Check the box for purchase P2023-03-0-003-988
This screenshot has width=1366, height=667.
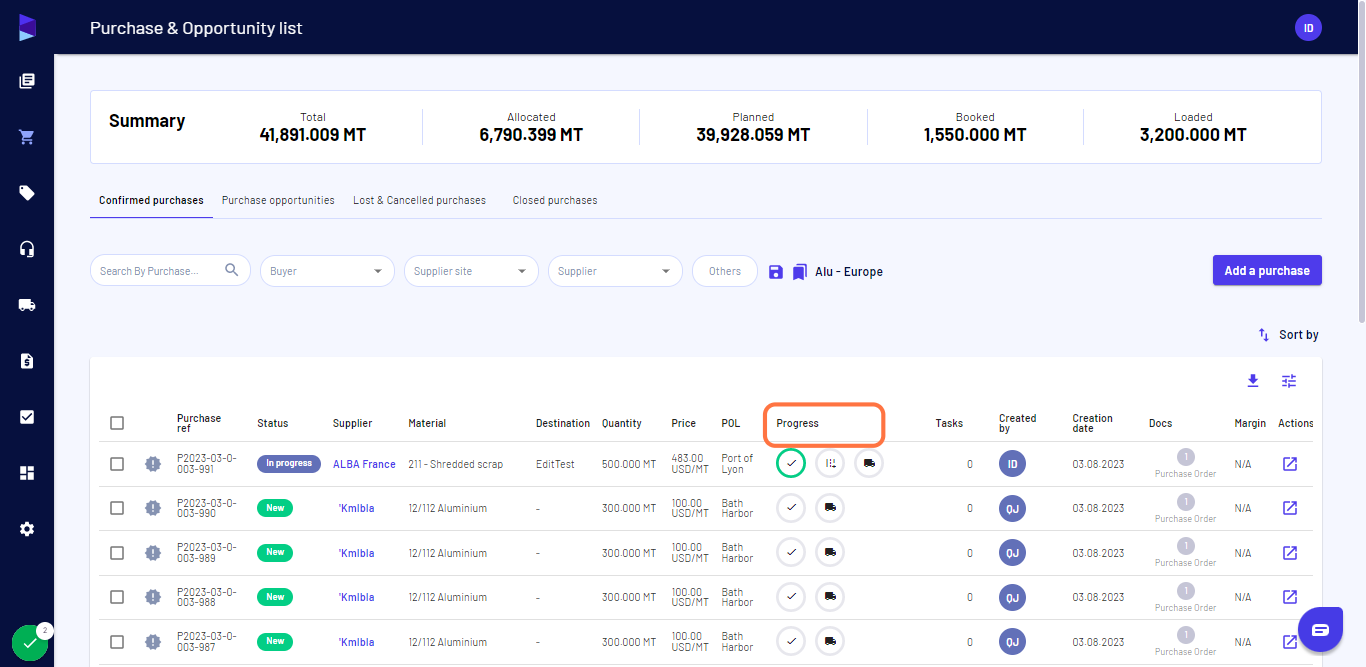click(x=117, y=597)
